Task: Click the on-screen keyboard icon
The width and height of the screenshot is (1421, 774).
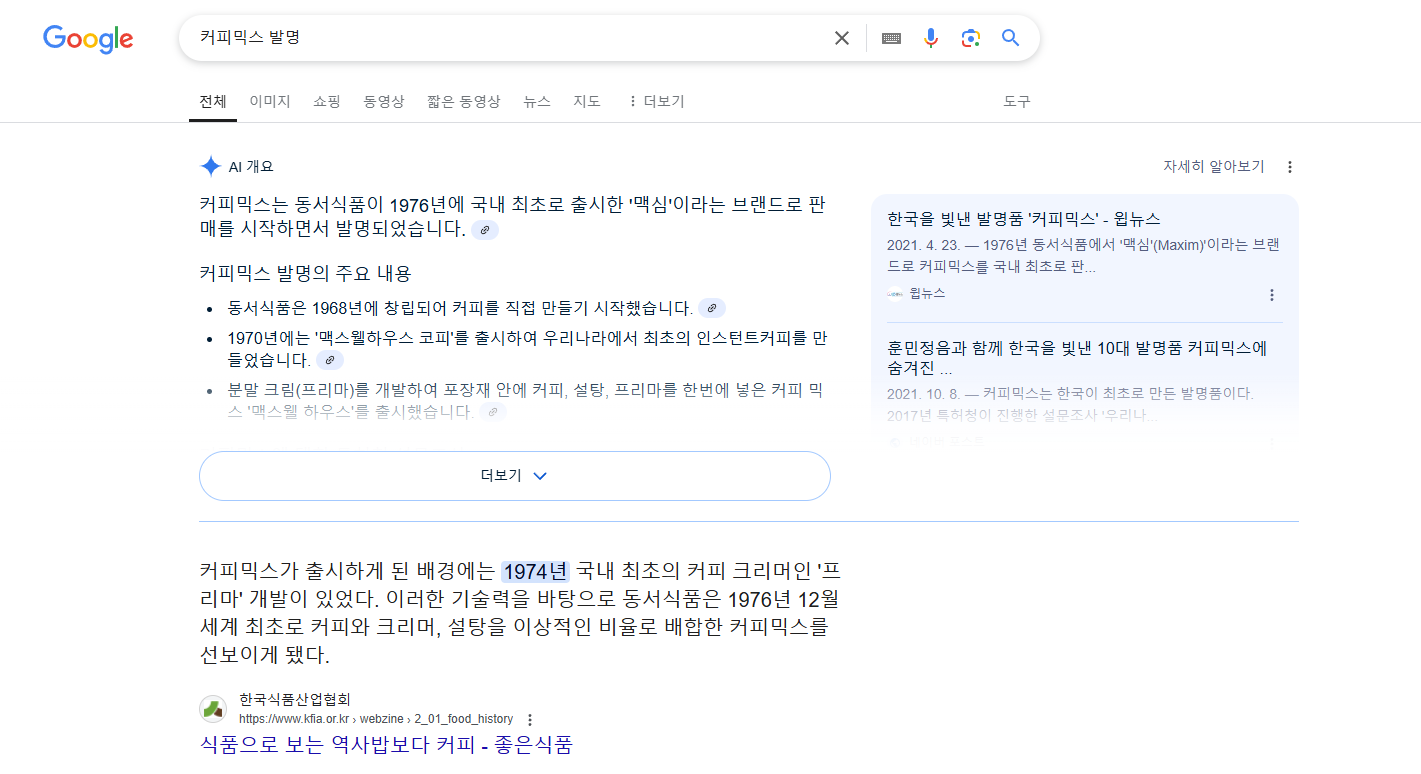Action: pyautogui.click(x=890, y=37)
